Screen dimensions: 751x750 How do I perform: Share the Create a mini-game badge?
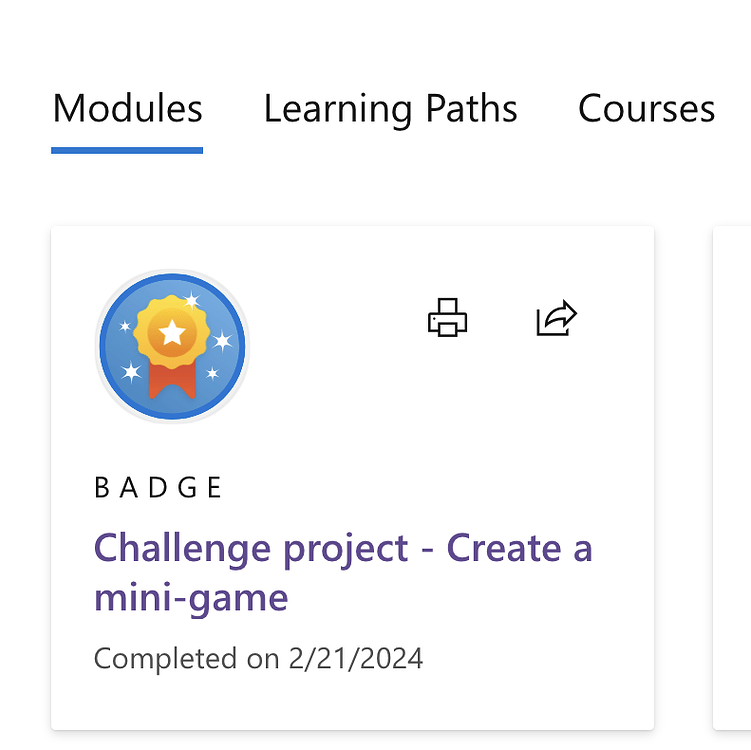(x=557, y=318)
